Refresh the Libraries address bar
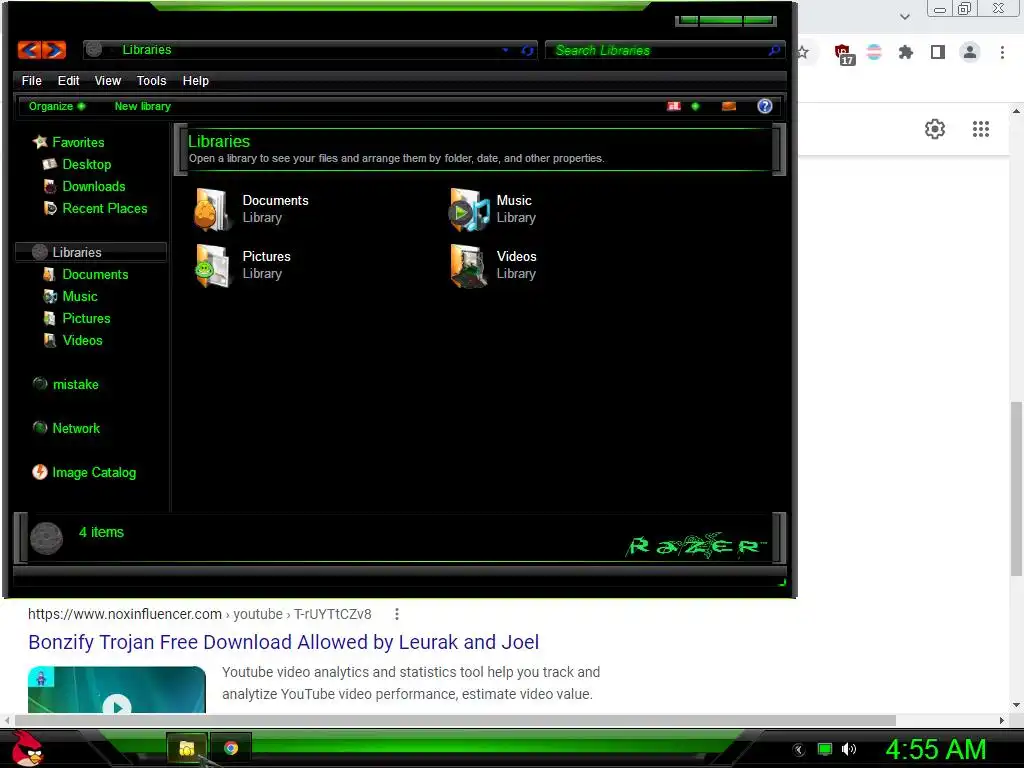Viewport: 1024px width, 768px height. point(527,50)
